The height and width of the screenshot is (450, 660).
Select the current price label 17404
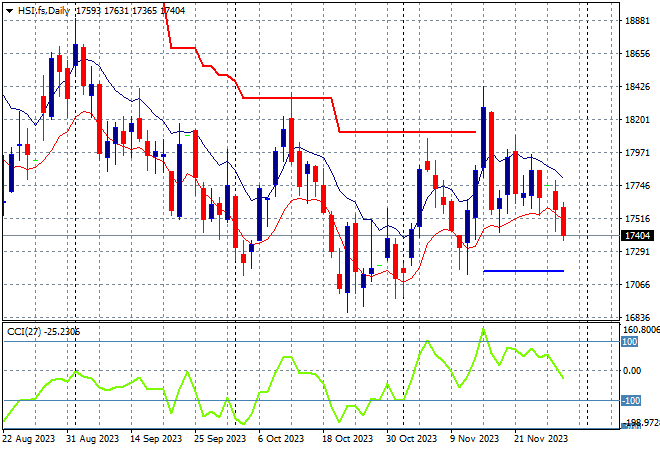point(638,236)
